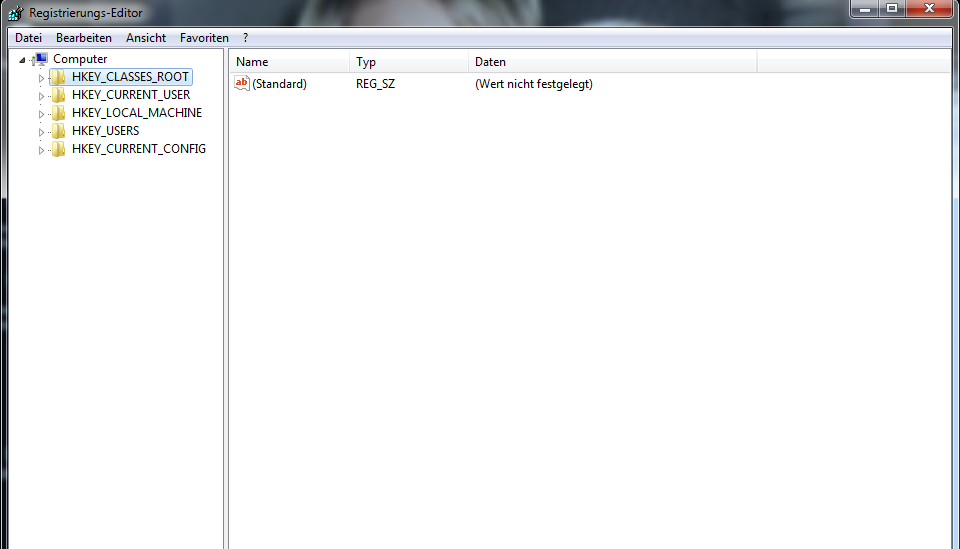Select the HKEY_USERS label
The height and width of the screenshot is (549, 960).
click(106, 131)
